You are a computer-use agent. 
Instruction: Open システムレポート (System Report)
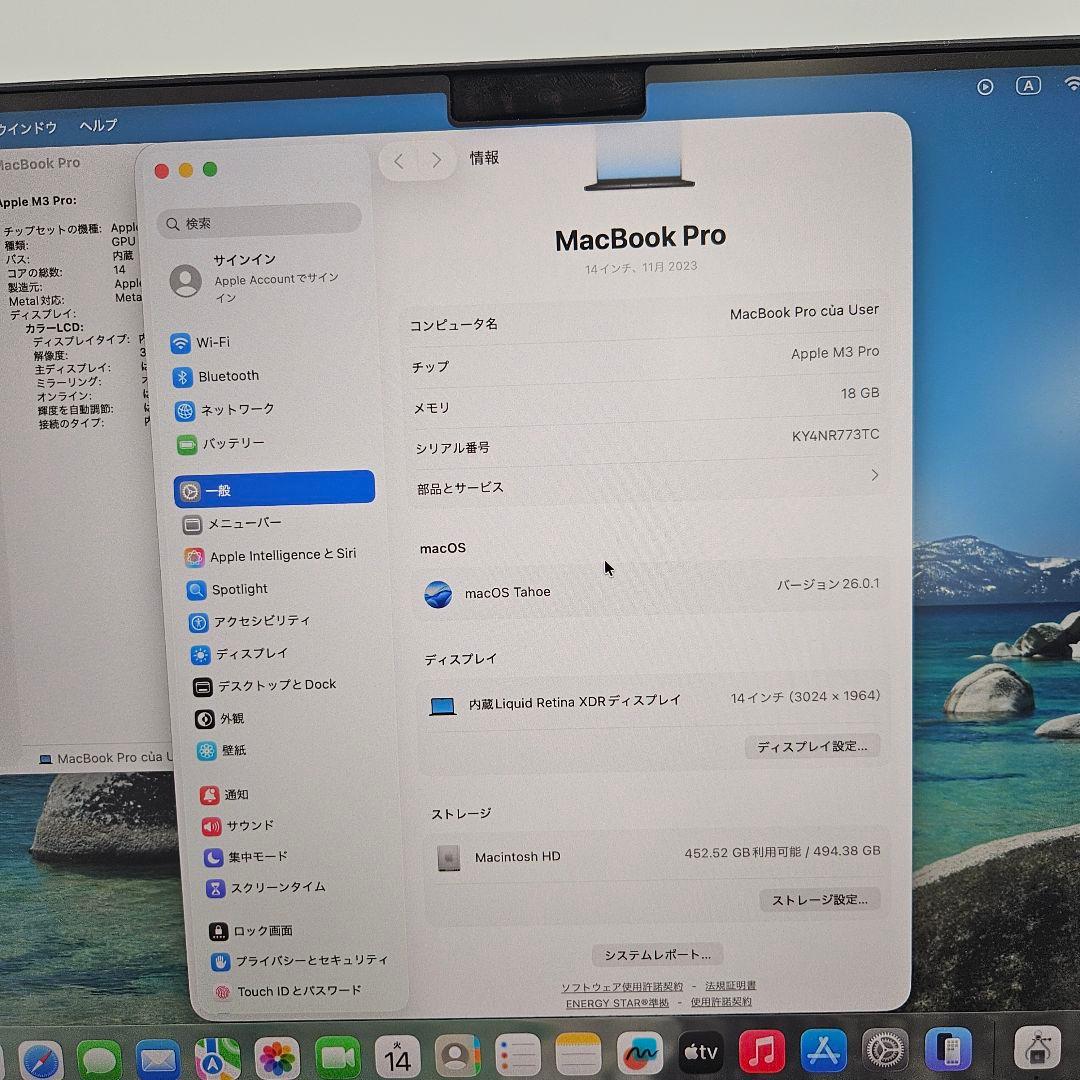coord(656,954)
